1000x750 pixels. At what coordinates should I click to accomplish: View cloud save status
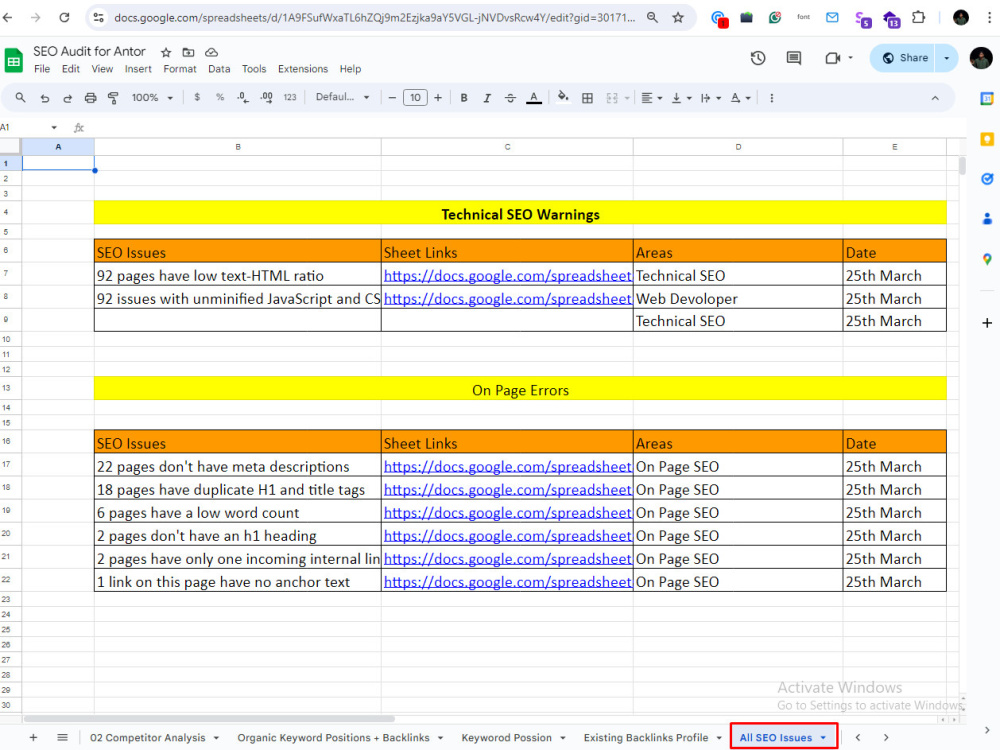(211, 52)
